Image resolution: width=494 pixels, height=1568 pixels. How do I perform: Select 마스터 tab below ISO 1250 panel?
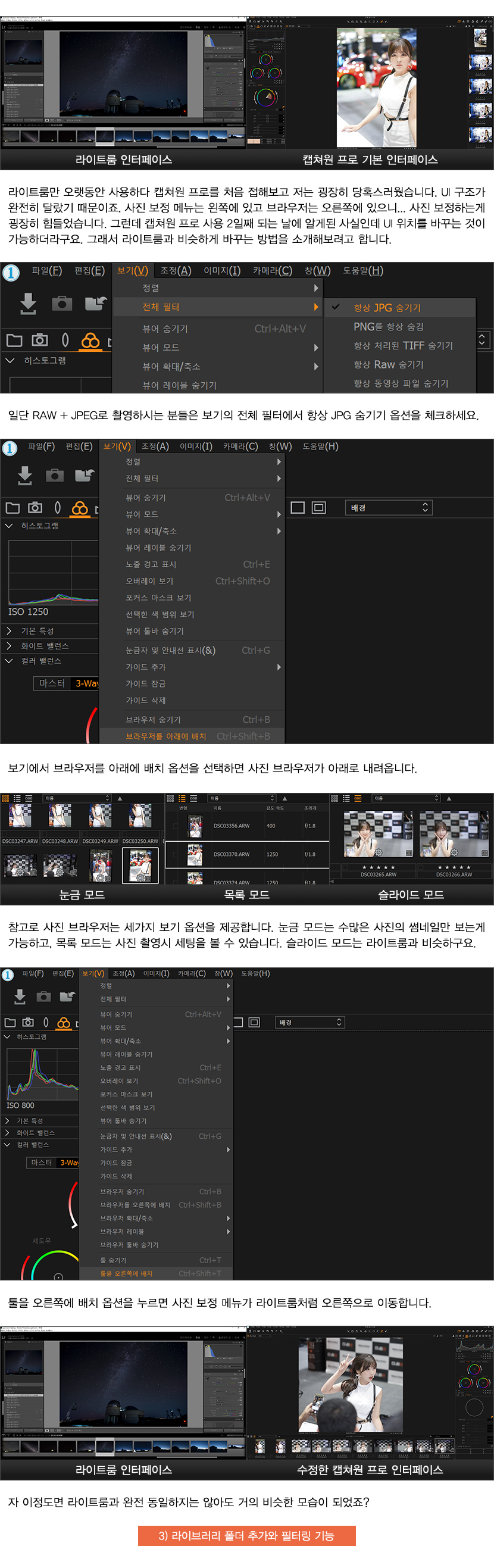(x=52, y=683)
